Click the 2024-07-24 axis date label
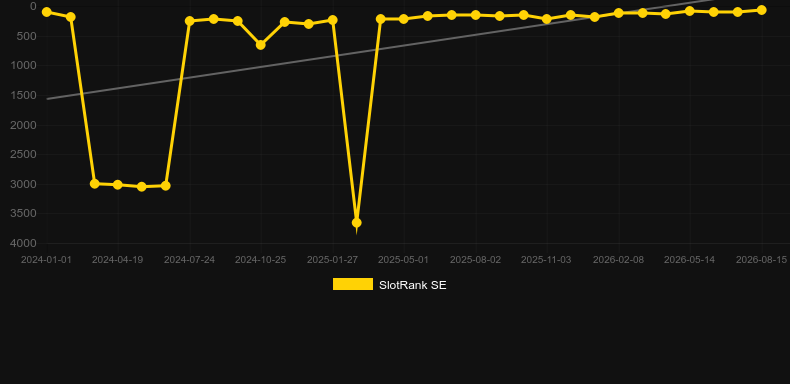Screen dimensions: 790x384 click(189, 260)
